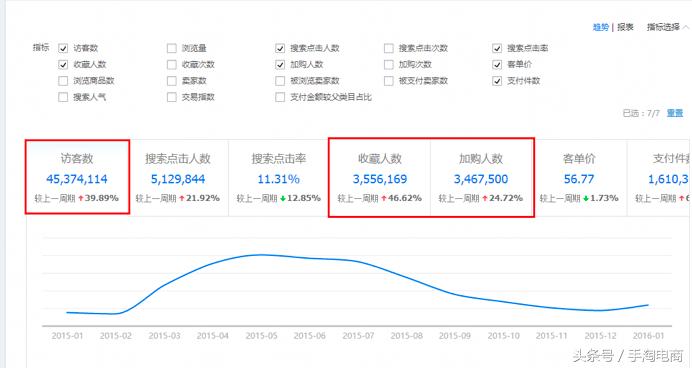Switch to the 报表 view
This screenshot has width=692, height=368.
(625, 27)
